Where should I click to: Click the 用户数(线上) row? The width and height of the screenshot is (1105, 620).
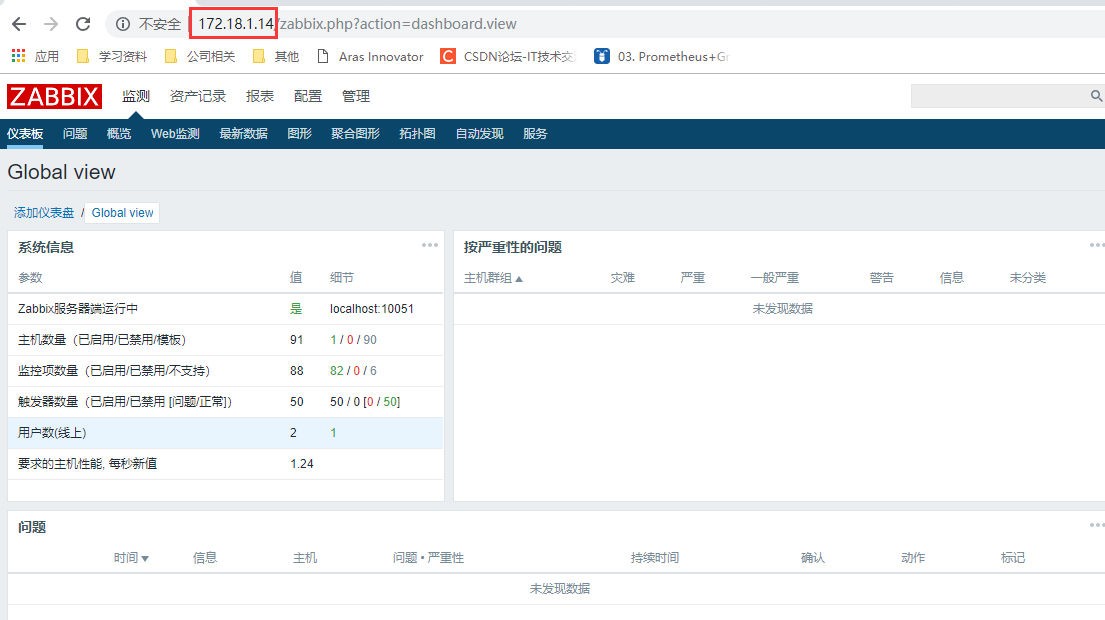point(226,433)
